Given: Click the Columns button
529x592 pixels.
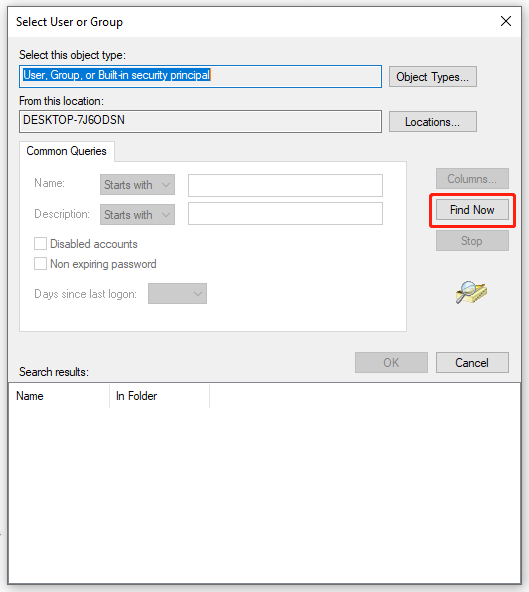Looking at the screenshot, I should click(472, 179).
